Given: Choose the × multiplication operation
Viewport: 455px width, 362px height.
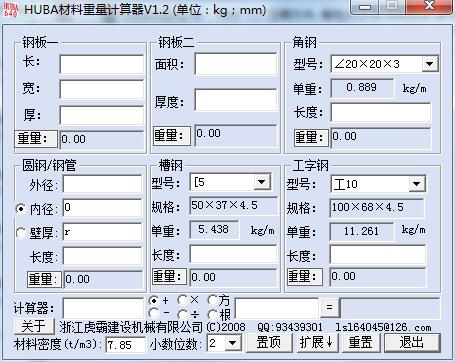Looking at the screenshot, I should tap(182, 300).
